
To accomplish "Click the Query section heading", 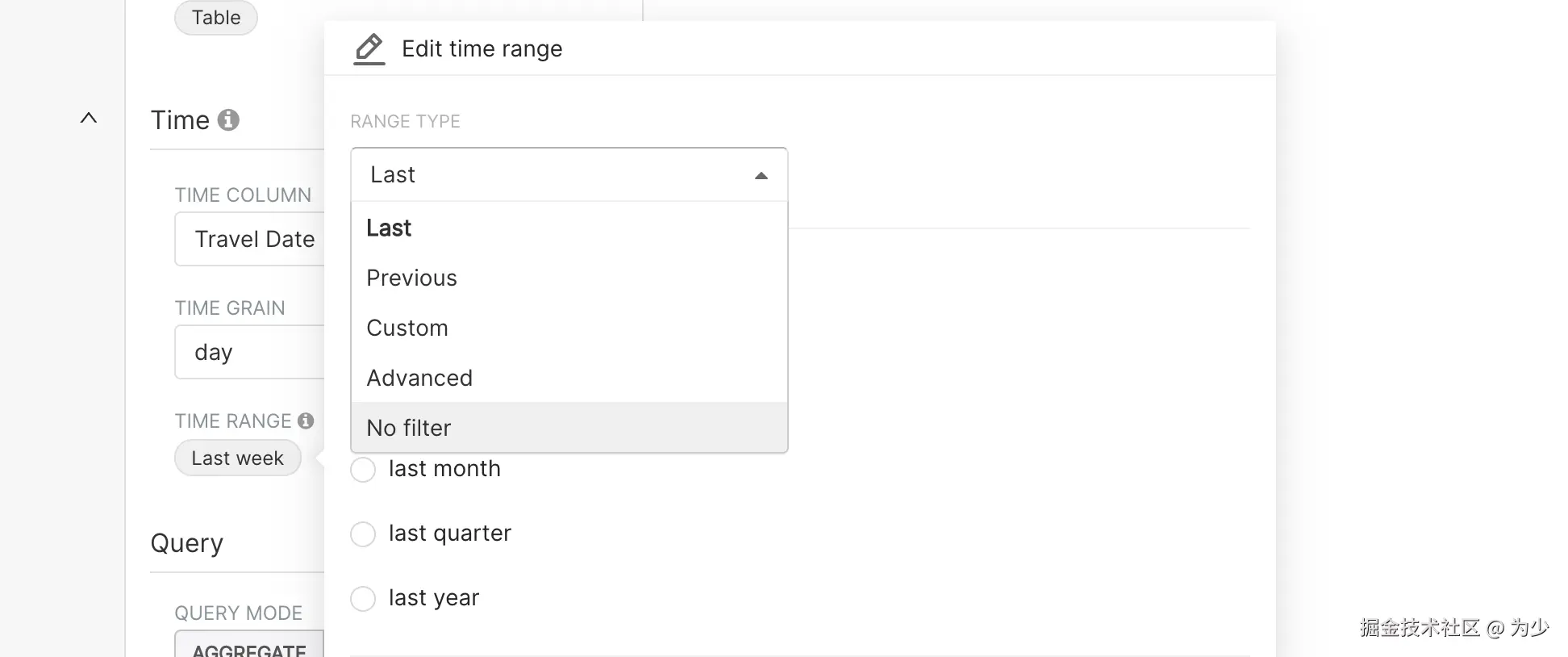I will click(x=186, y=543).
